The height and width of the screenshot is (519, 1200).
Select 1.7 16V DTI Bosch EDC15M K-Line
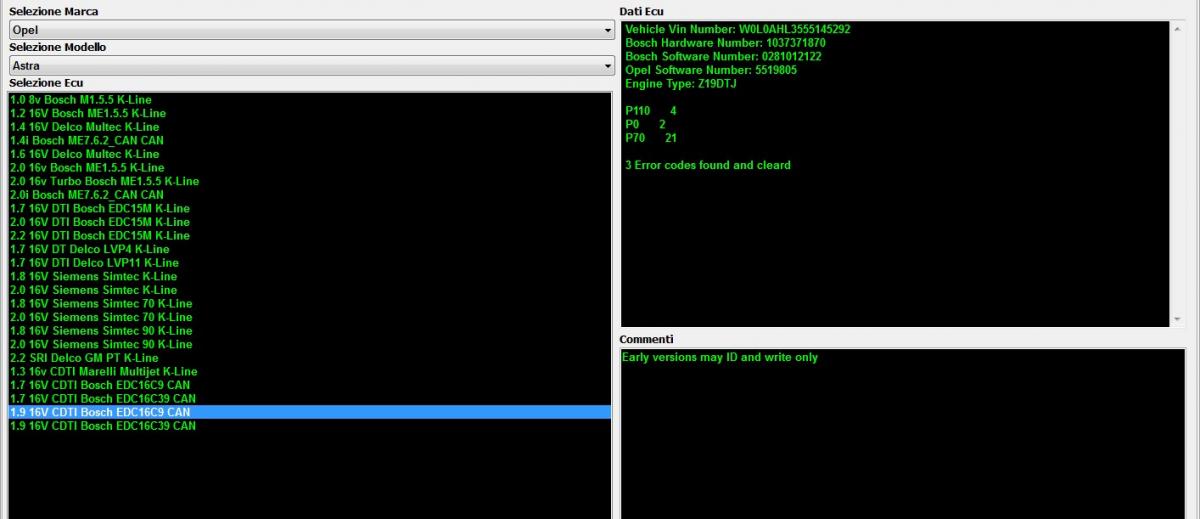coord(310,208)
